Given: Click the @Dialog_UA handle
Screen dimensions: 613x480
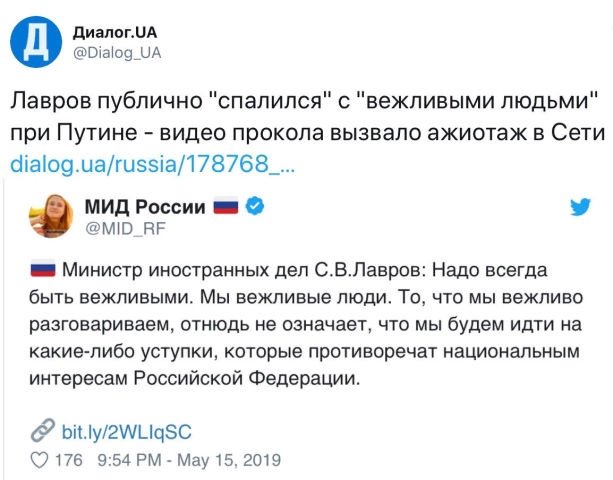Looking at the screenshot, I should point(117,53).
